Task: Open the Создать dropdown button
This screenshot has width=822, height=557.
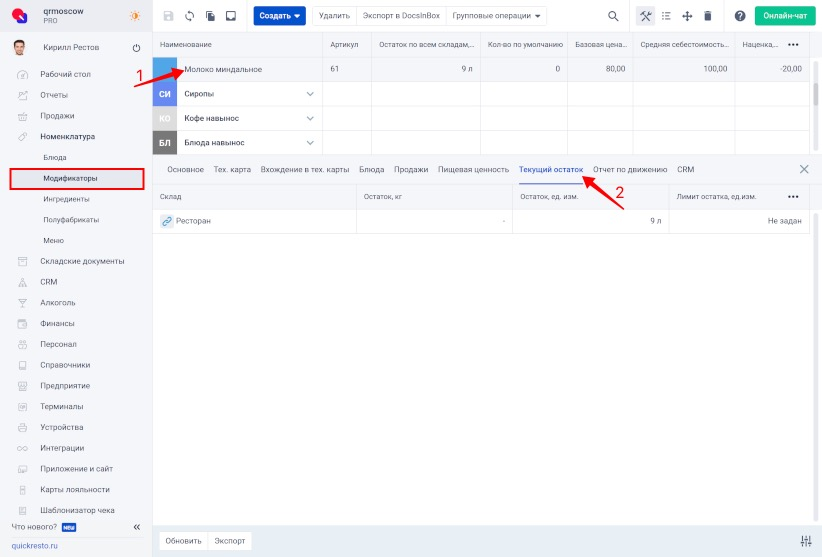Action: pos(279,16)
